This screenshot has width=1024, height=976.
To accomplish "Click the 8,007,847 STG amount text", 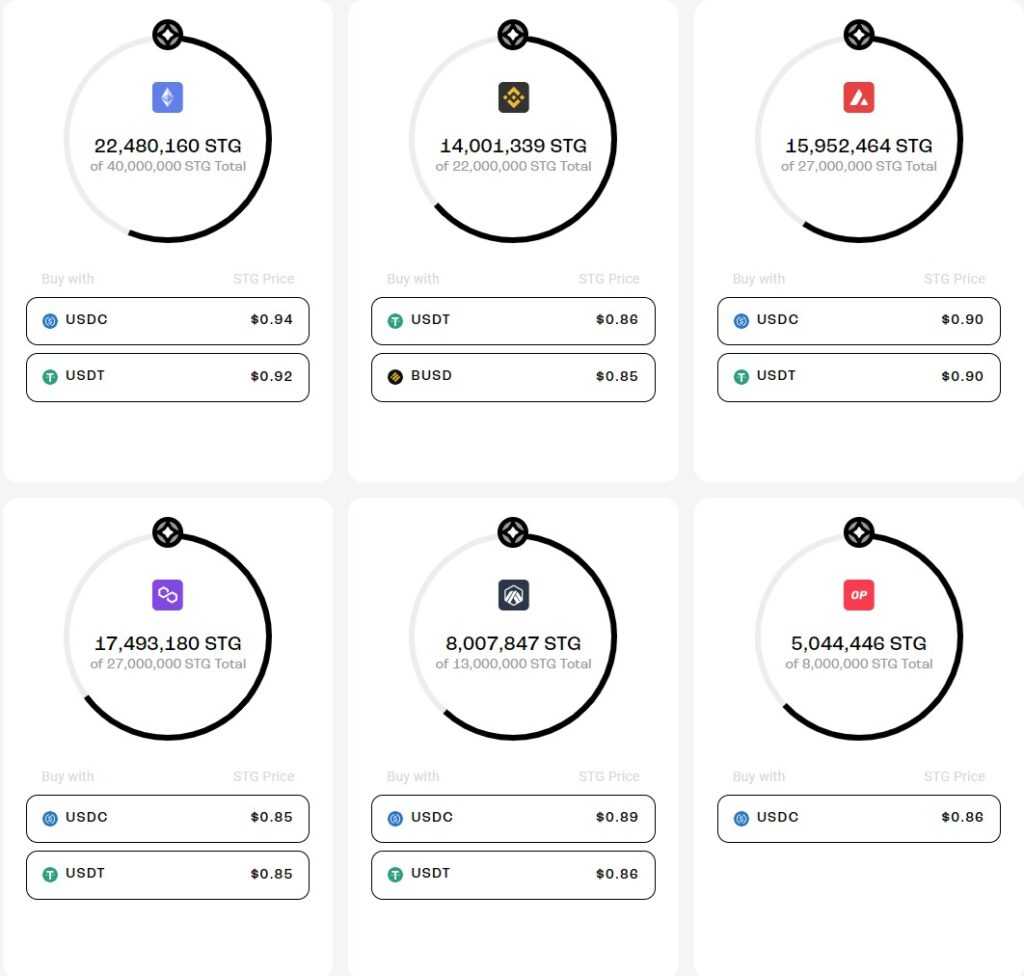I will tap(513, 643).
